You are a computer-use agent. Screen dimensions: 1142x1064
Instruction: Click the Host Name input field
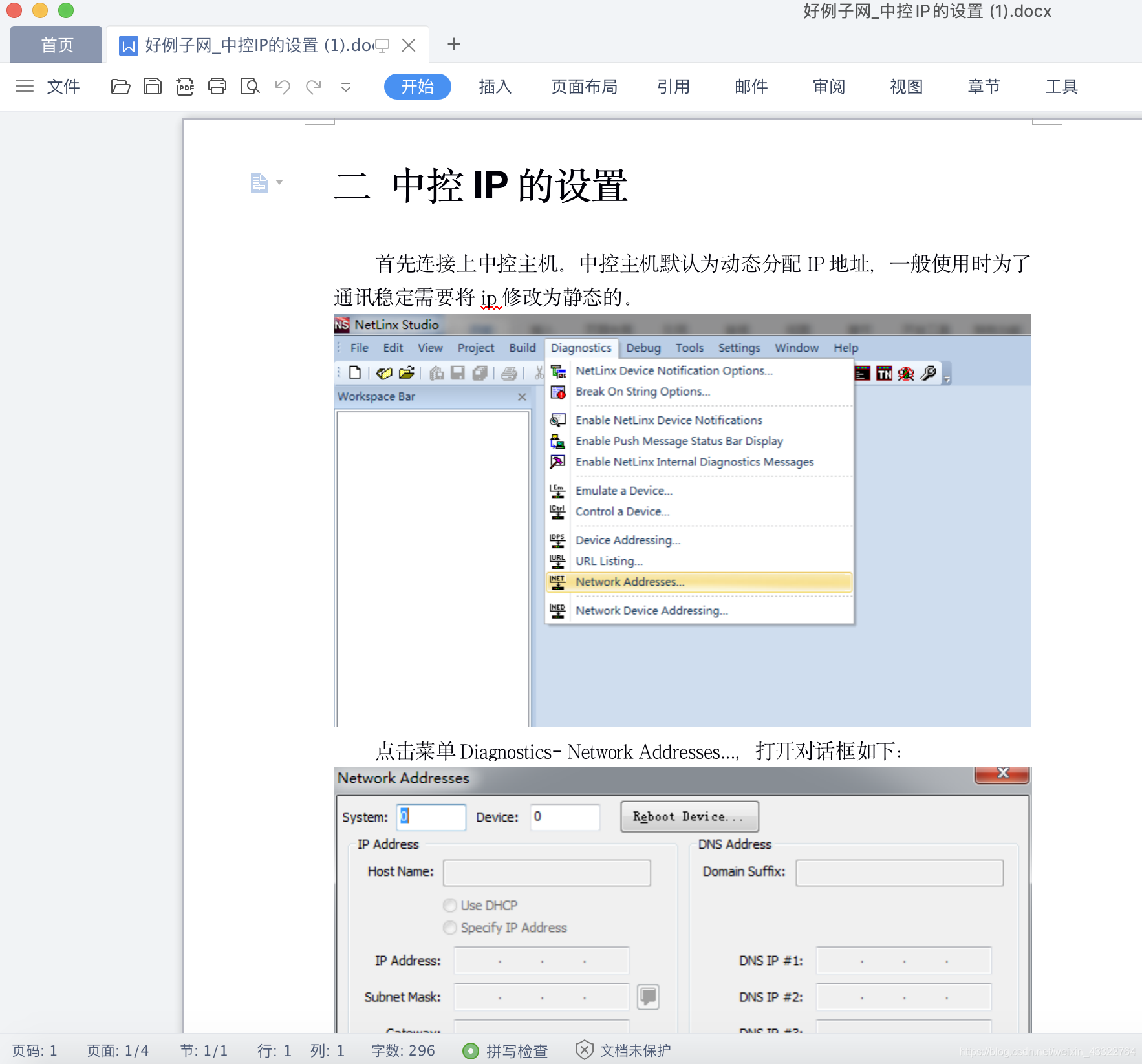(547, 873)
